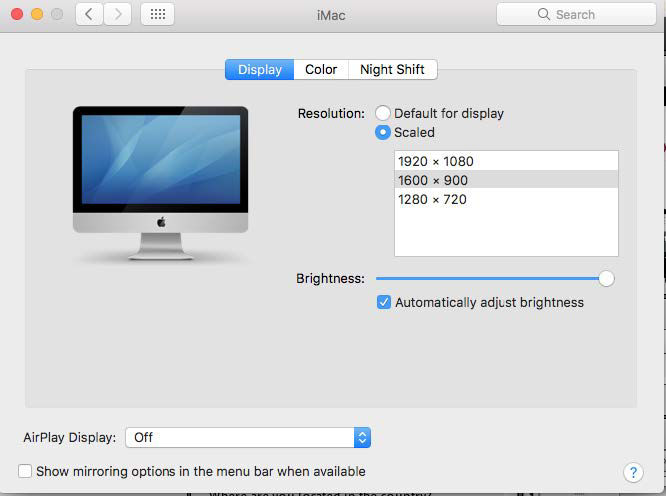The height and width of the screenshot is (496, 666).
Task: Click the iMac display preview image
Action: [161, 183]
